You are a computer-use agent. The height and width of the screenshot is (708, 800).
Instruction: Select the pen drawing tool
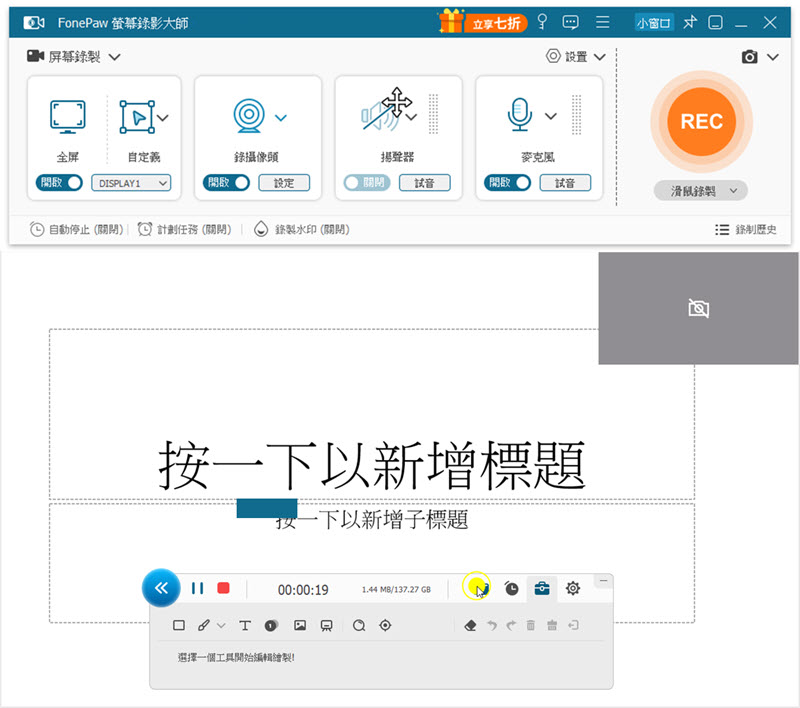202,625
